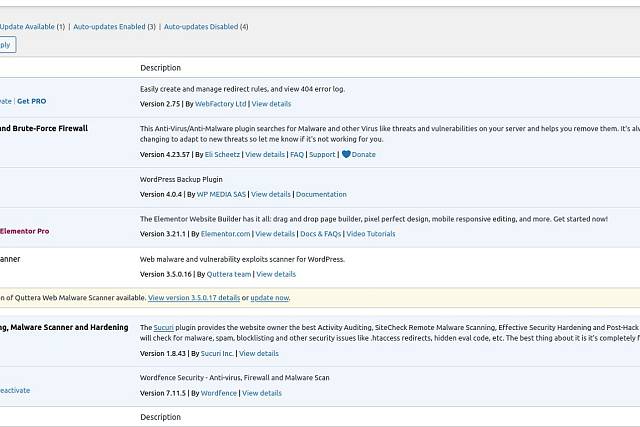The height and width of the screenshot is (427, 640).
Task: View details for WordPress Backup Plugin
Action: (x=271, y=195)
